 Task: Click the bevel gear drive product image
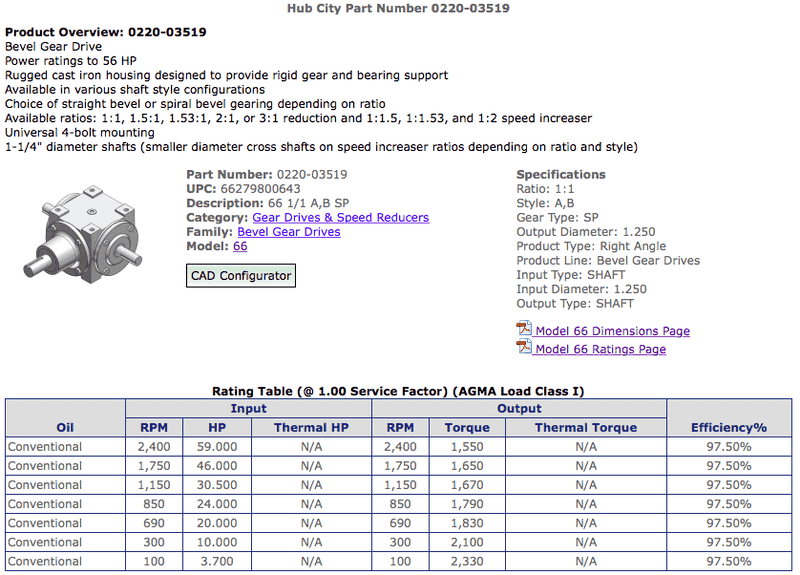tap(83, 235)
